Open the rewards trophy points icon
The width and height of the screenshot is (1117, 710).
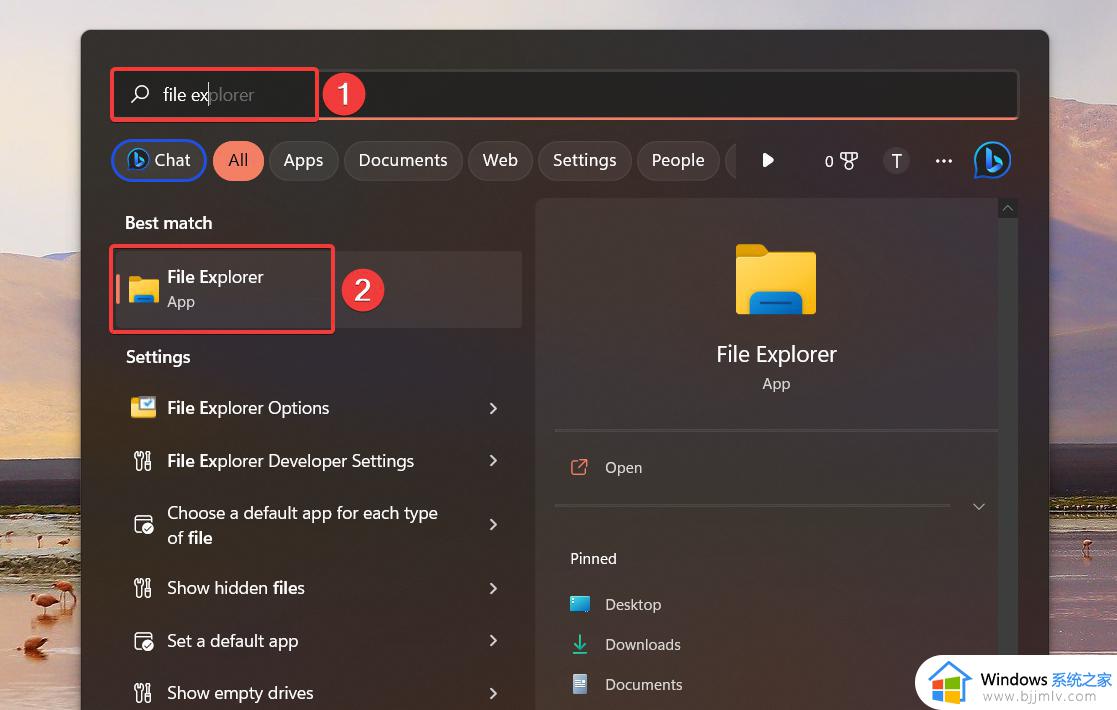[x=841, y=161]
